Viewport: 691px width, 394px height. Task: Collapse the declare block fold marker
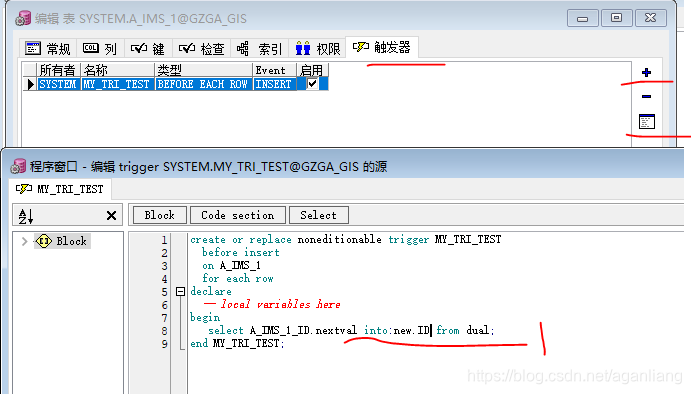pyautogui.click(x=180, y=291)
